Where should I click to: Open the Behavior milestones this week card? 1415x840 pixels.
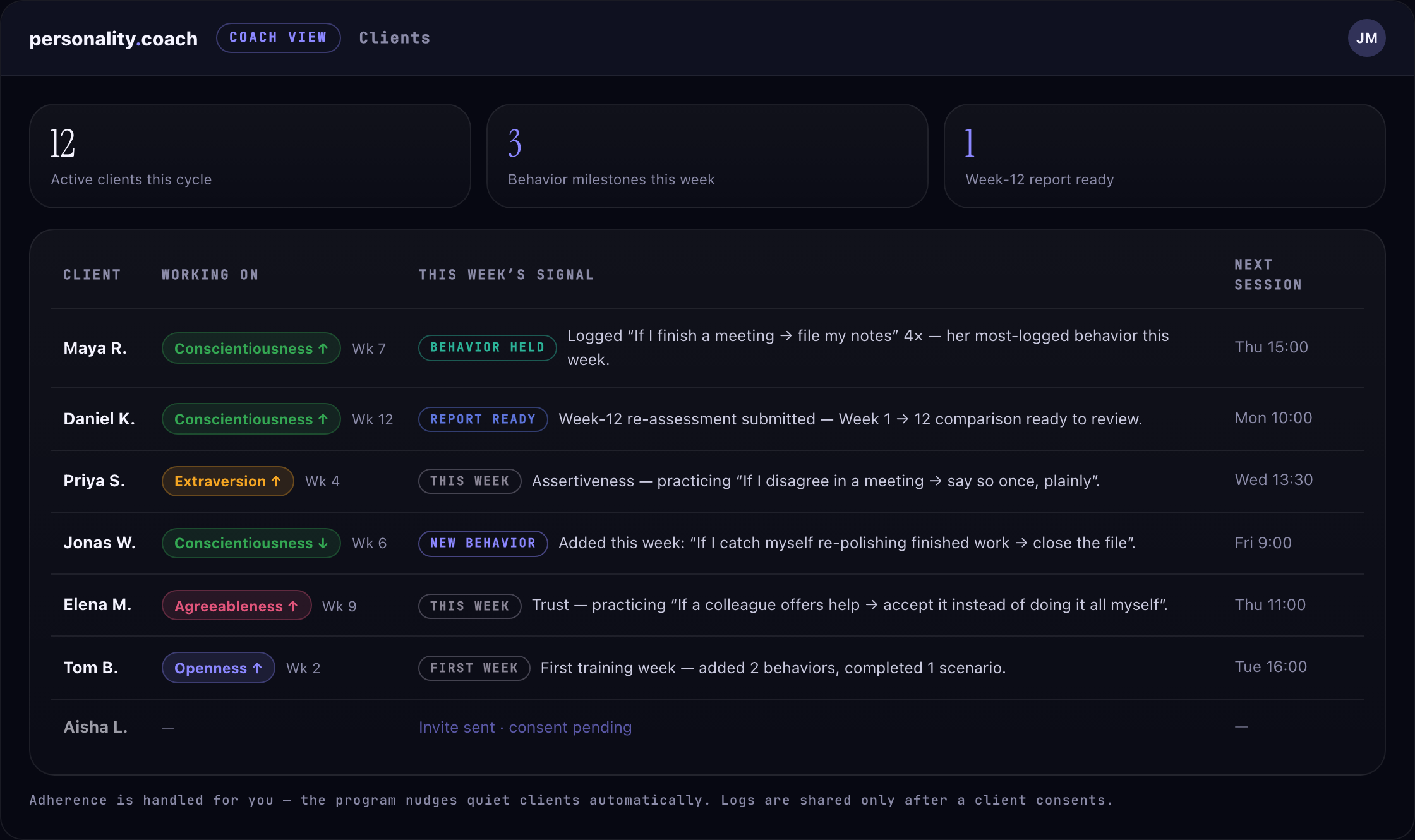(707, 156)
